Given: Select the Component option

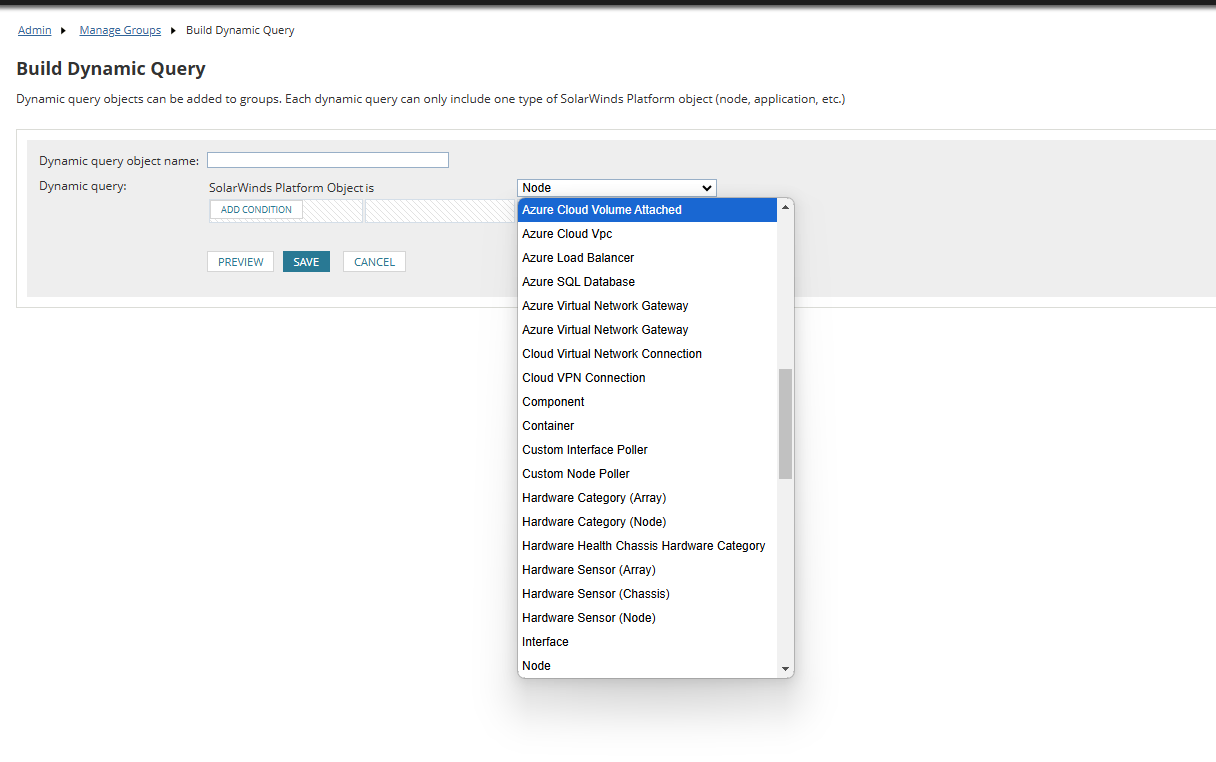Looking at the screenshot, I should pyautogui.click(x=647, y=402).
